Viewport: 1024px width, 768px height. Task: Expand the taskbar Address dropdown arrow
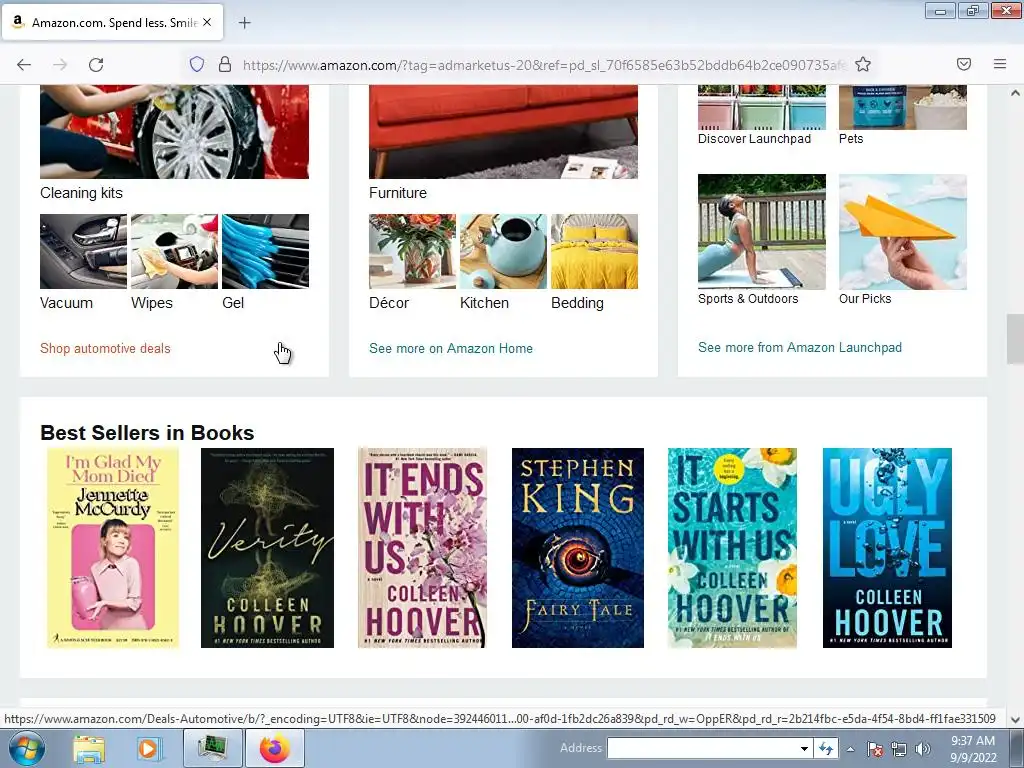(805, 749)
